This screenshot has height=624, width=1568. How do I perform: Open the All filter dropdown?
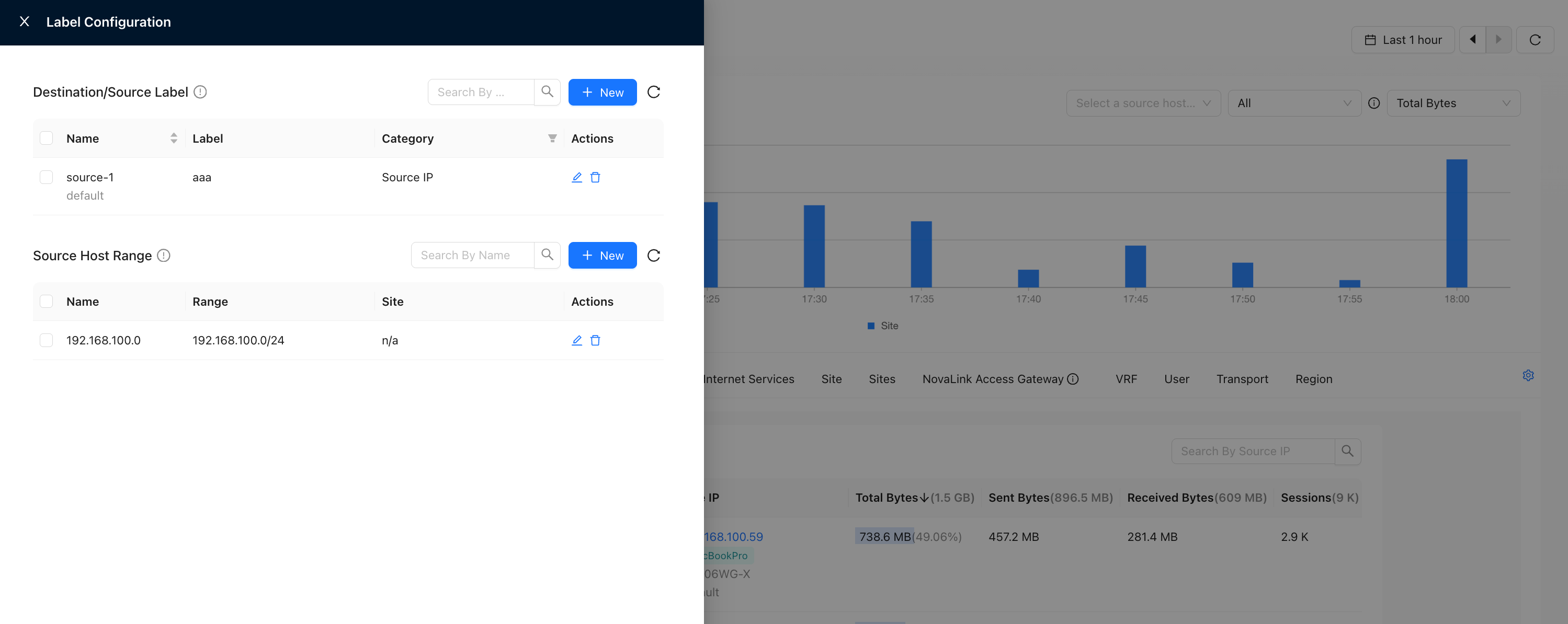pyautogui.click(x=1294, y=103)
